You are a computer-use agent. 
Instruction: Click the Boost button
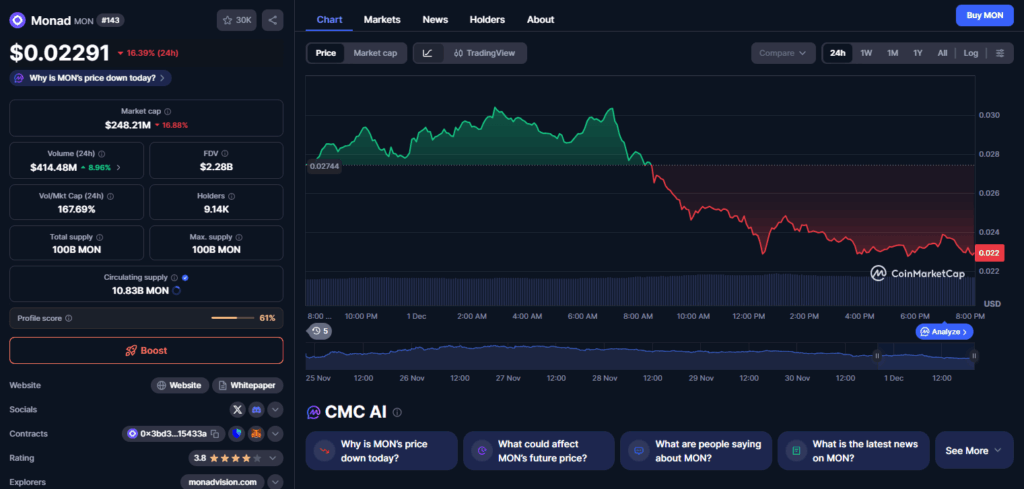tap(146, 351)
